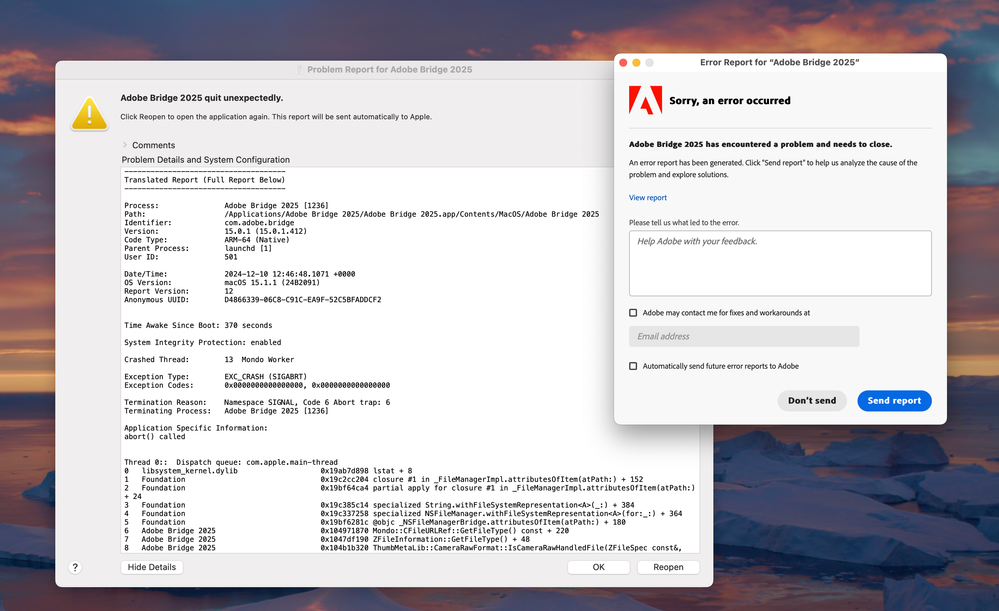Click Reopen button
999x611 pixels.
point(668,567)
